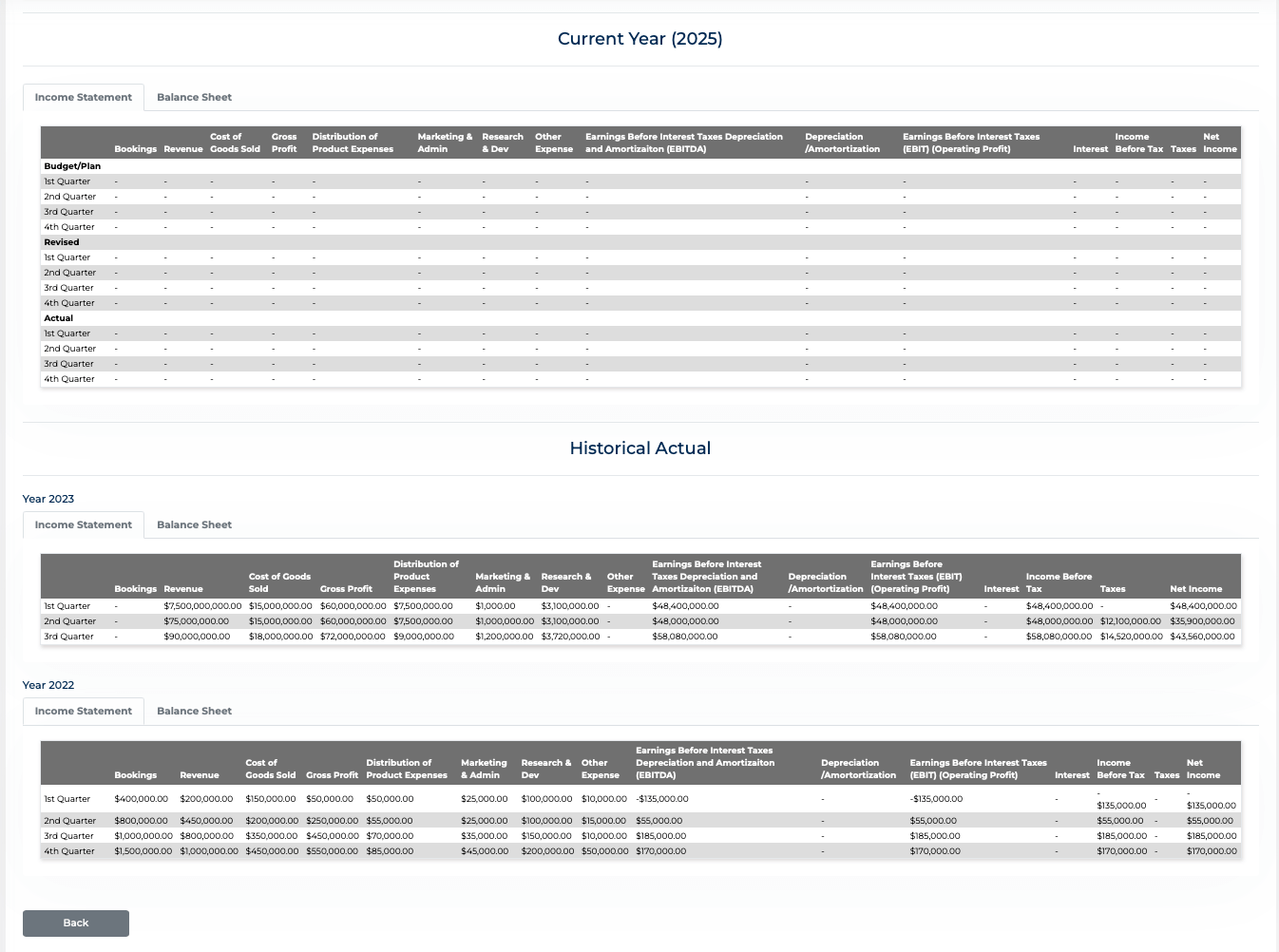Open Balance Sheet tab under Current Year (2025)
This screenshot has width=1279, height=952.
tap(194, 97)
